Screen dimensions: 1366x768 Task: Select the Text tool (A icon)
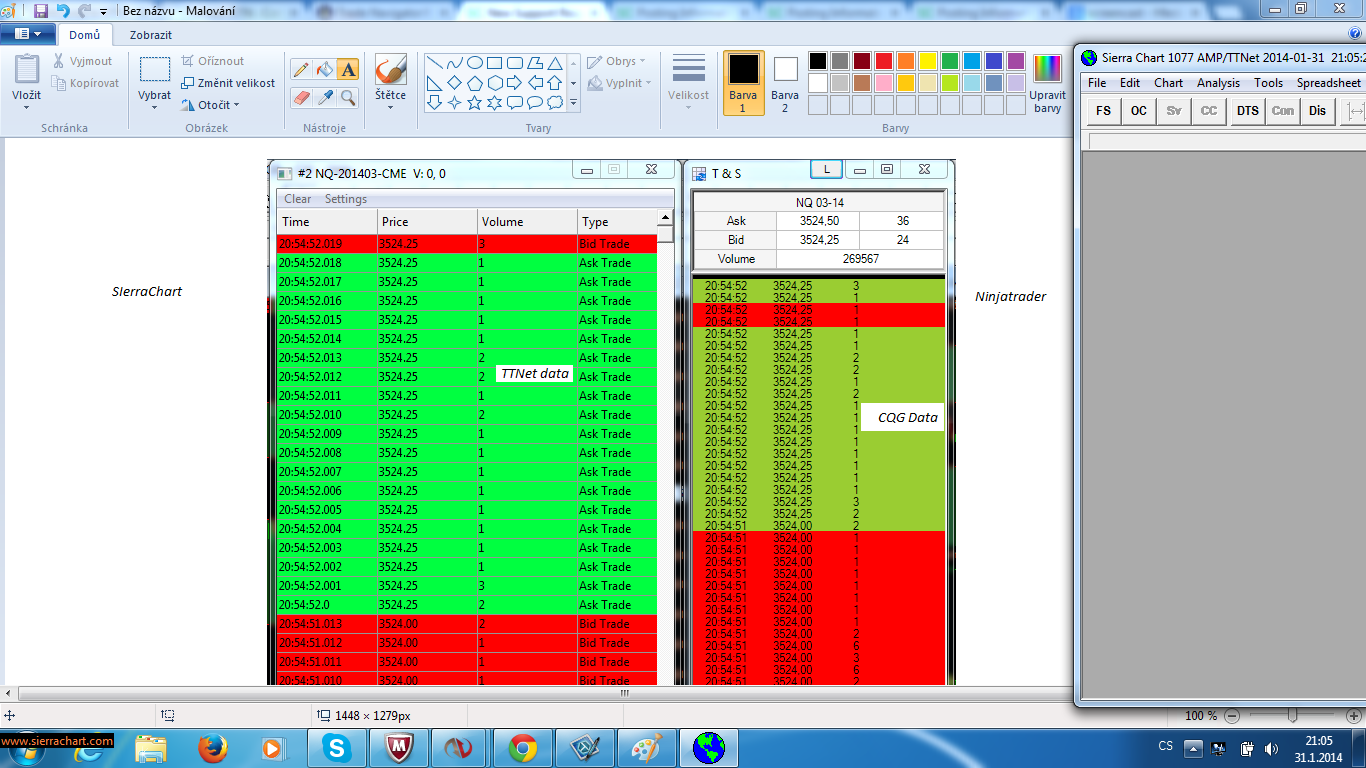pyautogui.click(x=348, y=69)
